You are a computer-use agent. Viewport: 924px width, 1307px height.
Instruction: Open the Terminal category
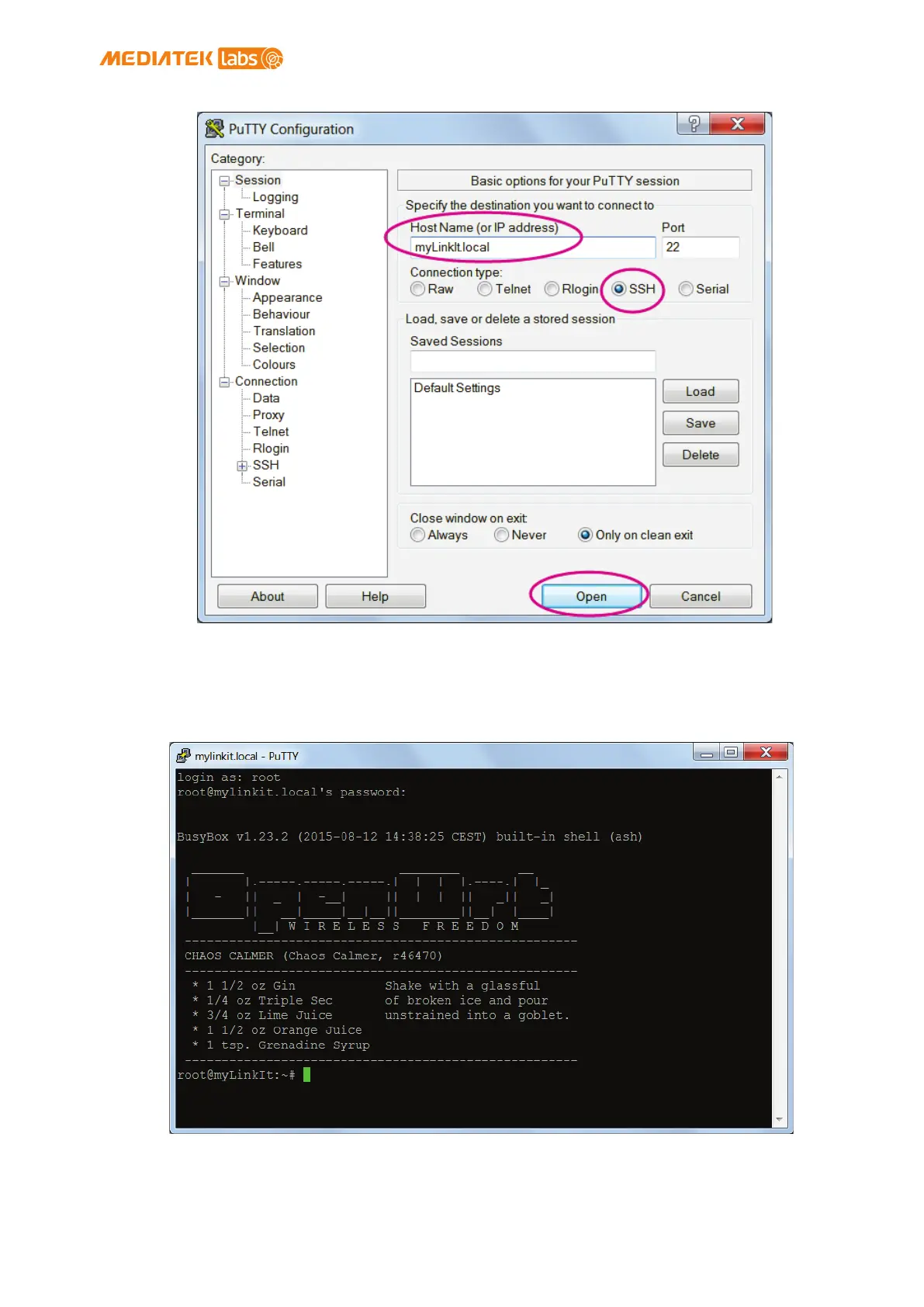[x=260, y=213]
